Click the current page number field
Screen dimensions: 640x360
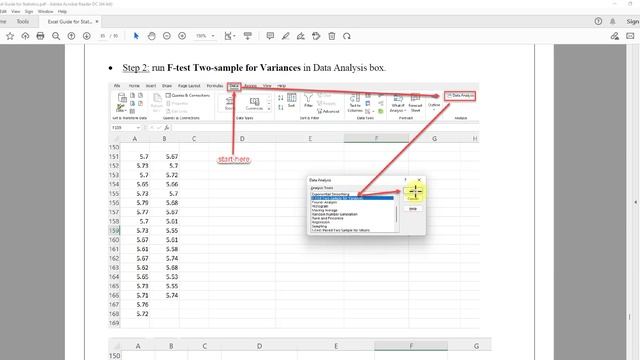click(103, 36)
